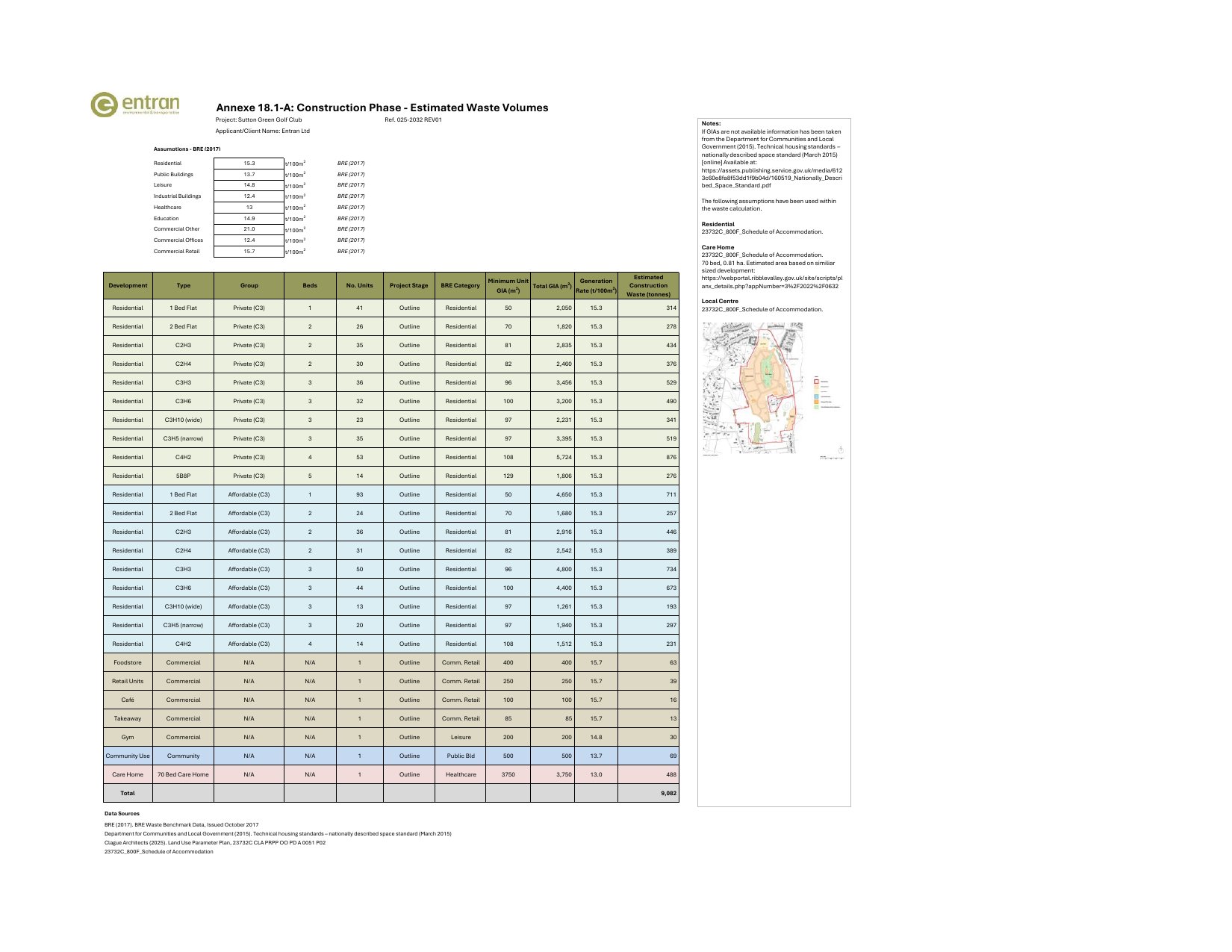Select the Foodstore development row label

coord(128,662)
